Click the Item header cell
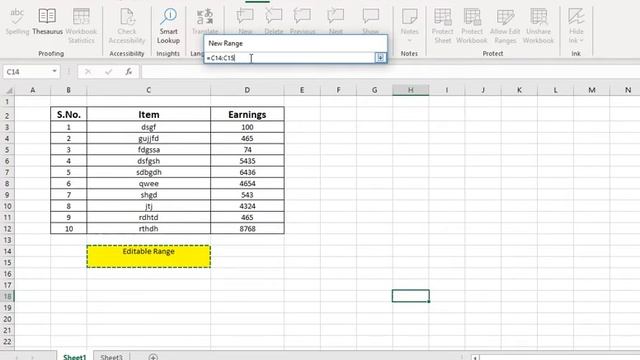 (149, 114)
